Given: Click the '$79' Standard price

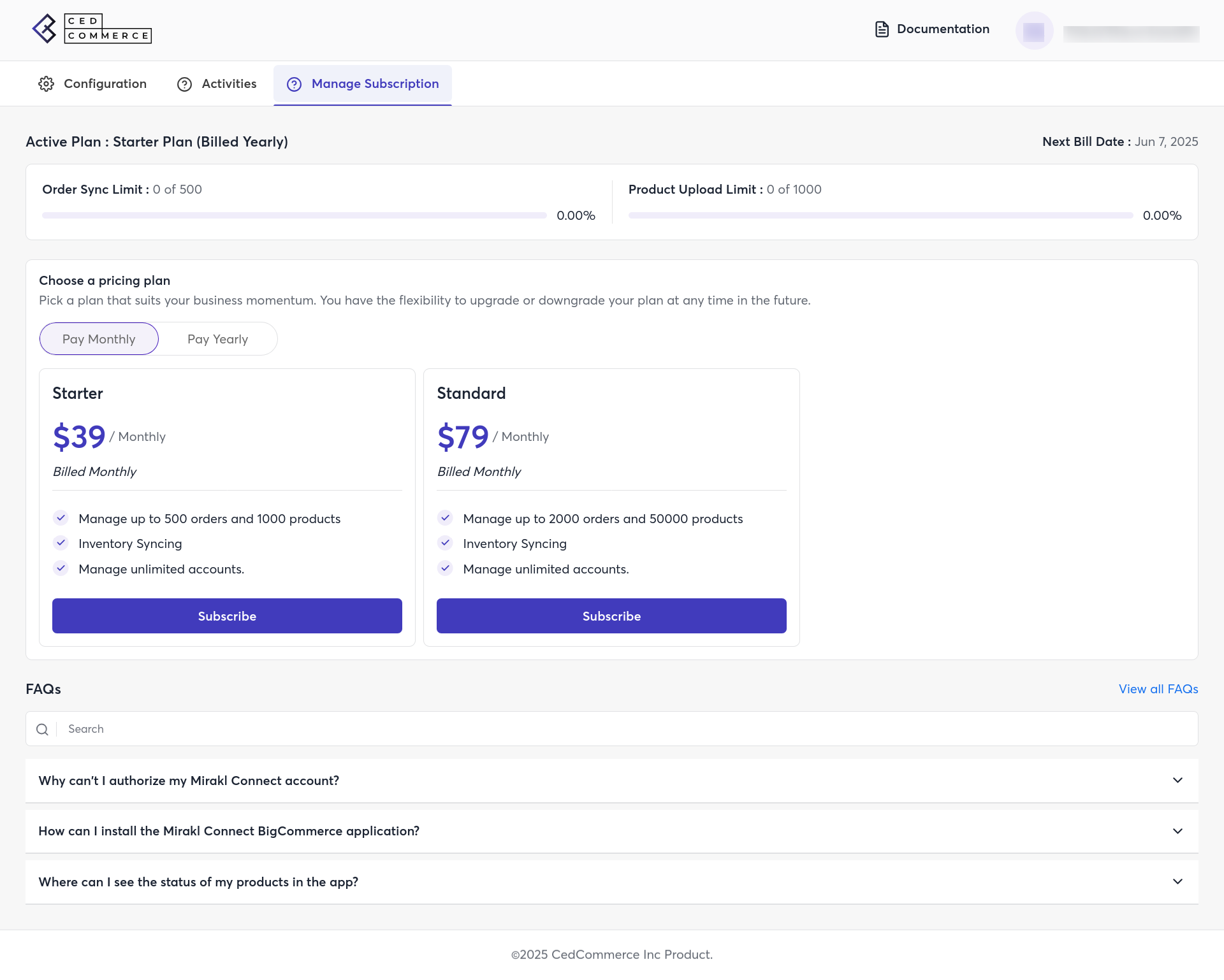Looking at the screenshot, I should [463, 437].
